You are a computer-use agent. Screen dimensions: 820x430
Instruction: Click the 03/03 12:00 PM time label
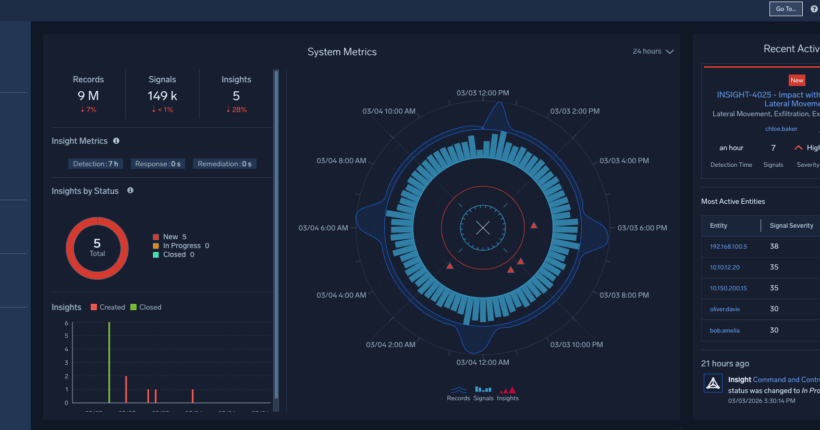482,93
